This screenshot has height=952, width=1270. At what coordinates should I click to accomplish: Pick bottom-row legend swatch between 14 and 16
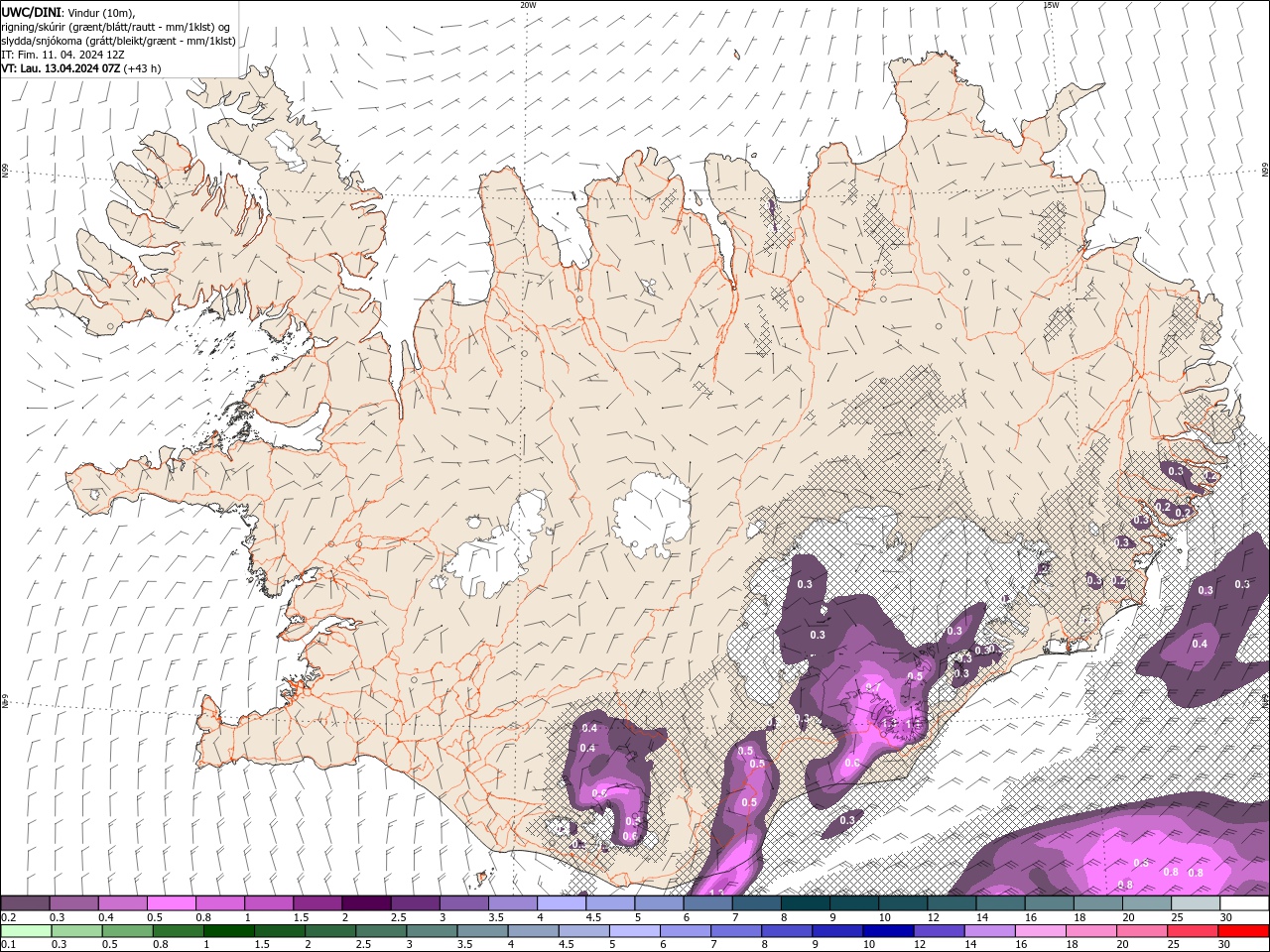tap(989, 931)
